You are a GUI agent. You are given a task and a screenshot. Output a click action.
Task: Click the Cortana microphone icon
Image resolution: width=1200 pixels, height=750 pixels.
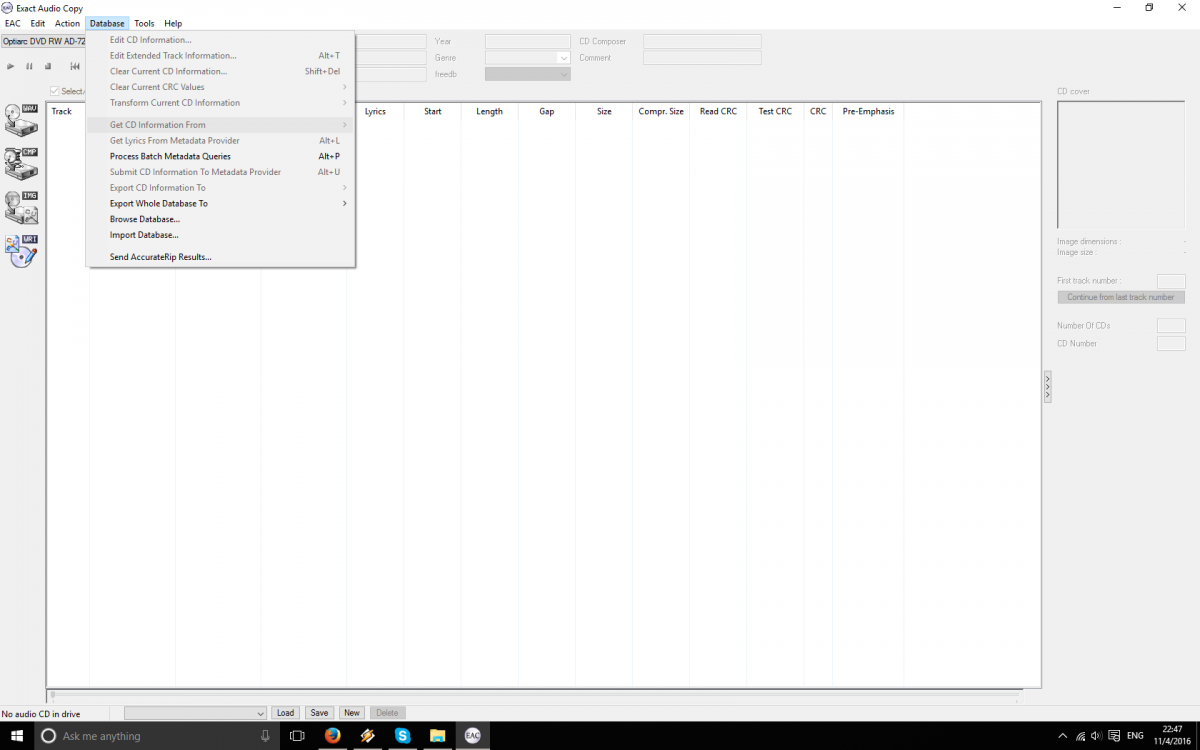click(265, 735)
